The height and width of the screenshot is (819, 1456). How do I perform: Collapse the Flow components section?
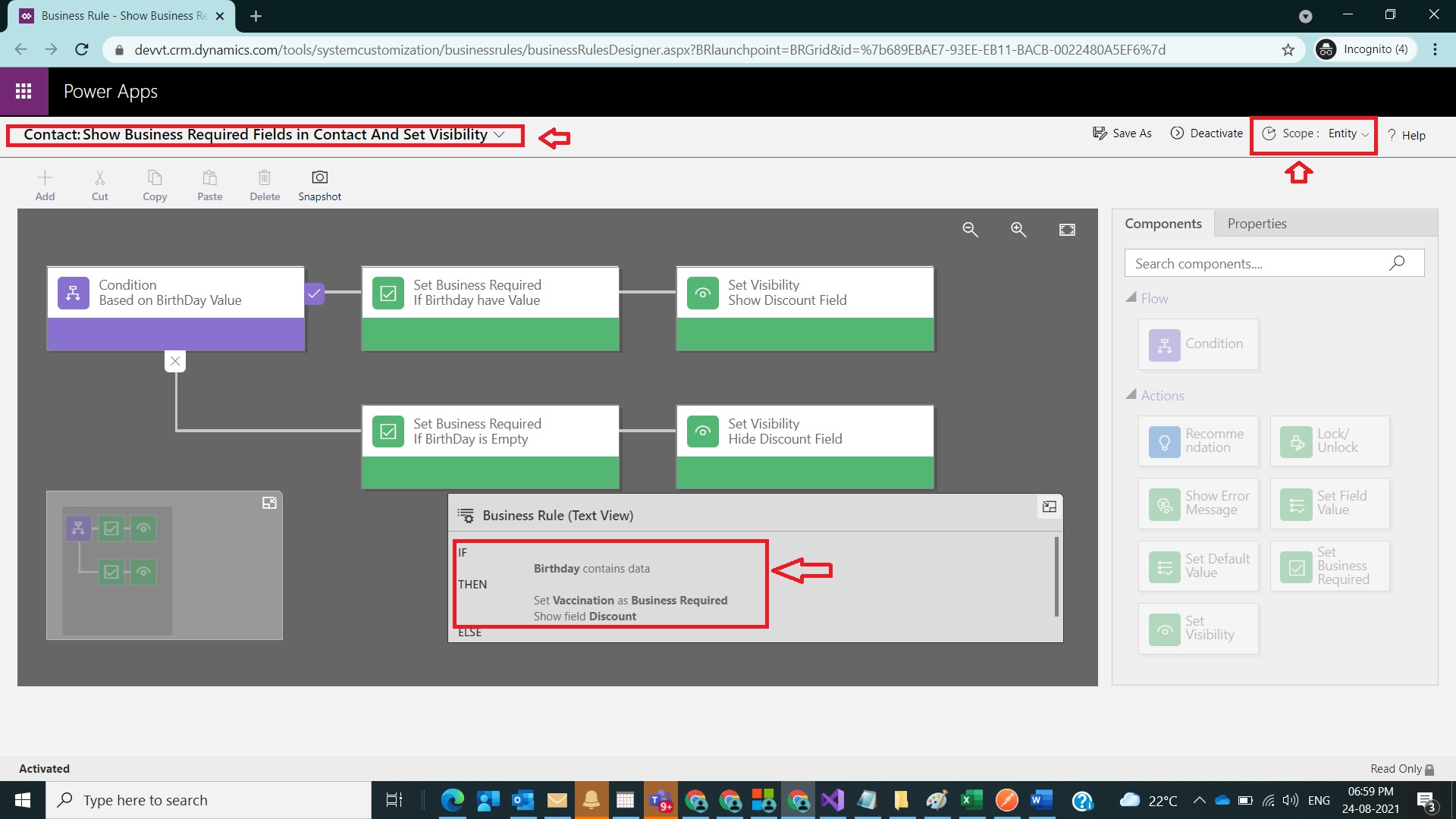[x=1131, y=298]
